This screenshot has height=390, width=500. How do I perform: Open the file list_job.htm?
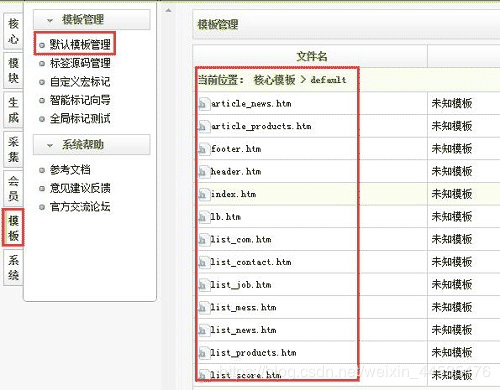click(x=241, y=285)
